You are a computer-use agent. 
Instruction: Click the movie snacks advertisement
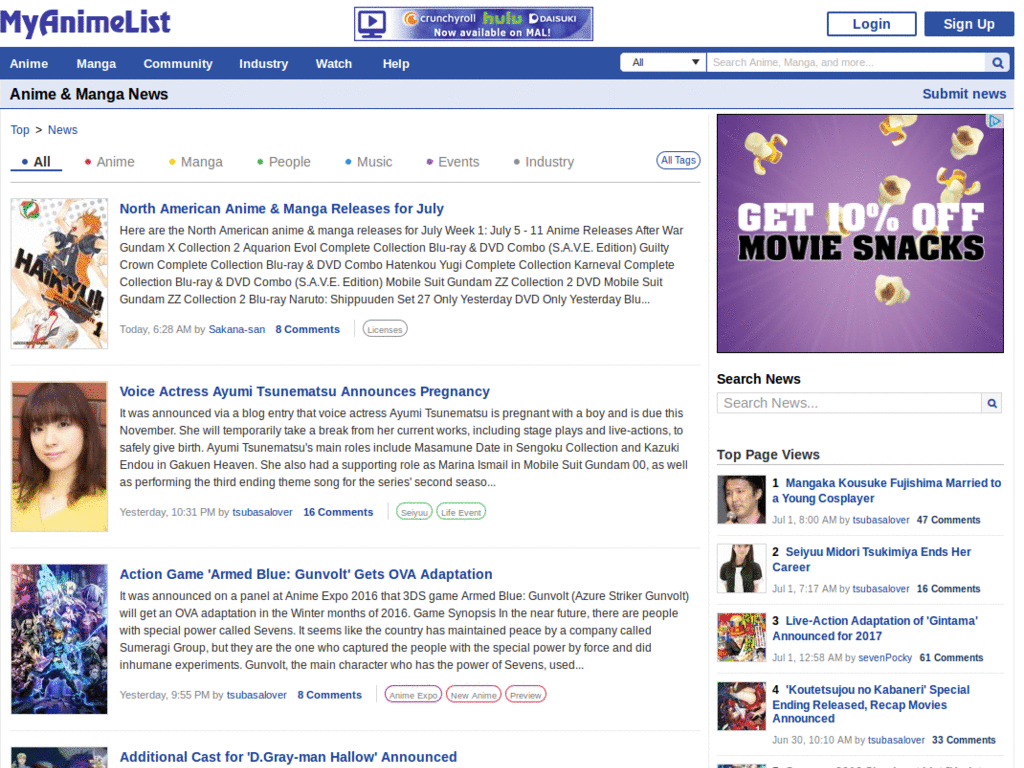point(860,234)
